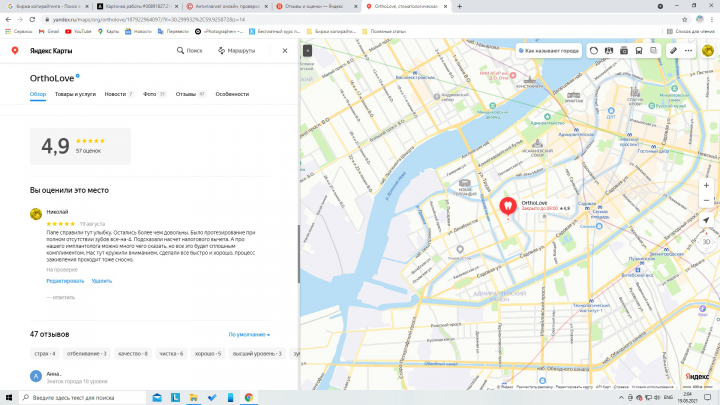Open the 'Полезные статьи' bookmarks folder

[x=384, y=31]
